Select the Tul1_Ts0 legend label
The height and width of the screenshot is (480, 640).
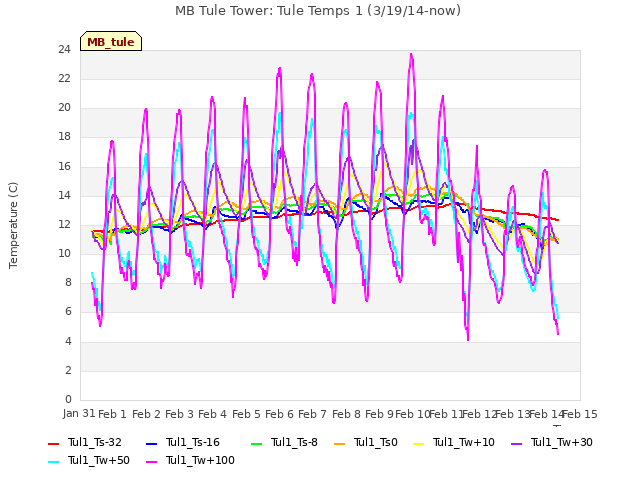click(x=376, y=442)
